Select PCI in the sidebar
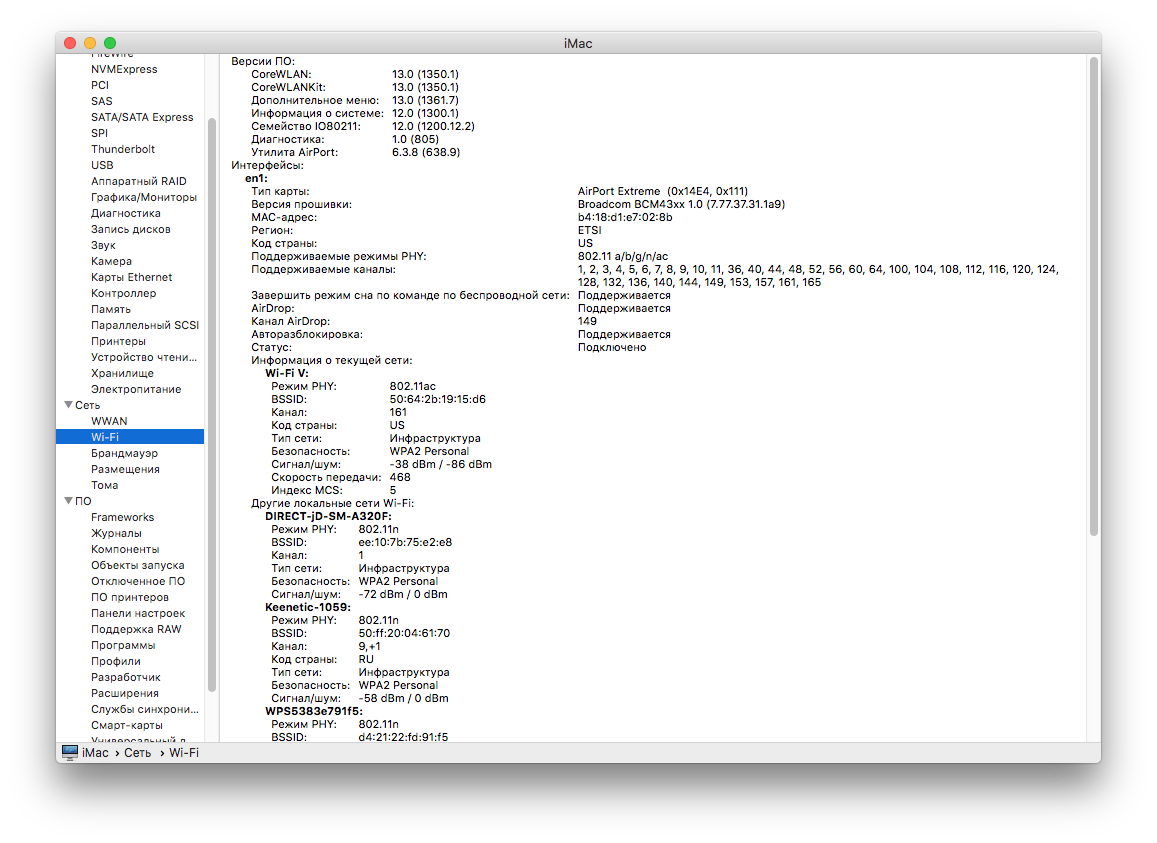Image resolution: width=1157 pixels, height=843 pixels. click(x=100, y=85)
